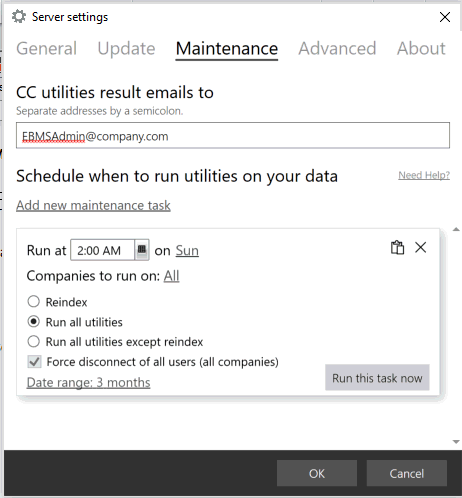Select the Reindex radio button

click(34, 302)
